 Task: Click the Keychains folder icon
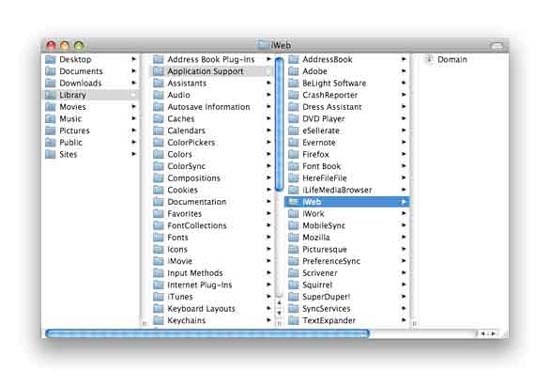tap(159, 320)
